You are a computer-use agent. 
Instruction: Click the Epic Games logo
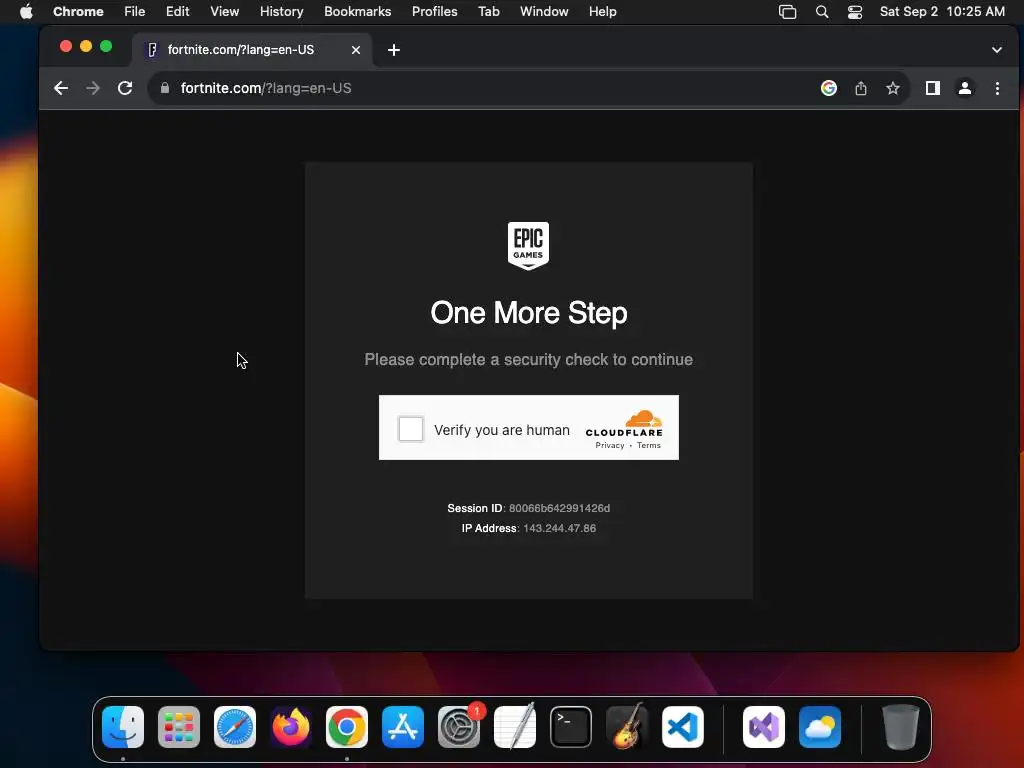click(x=528, y=246)
